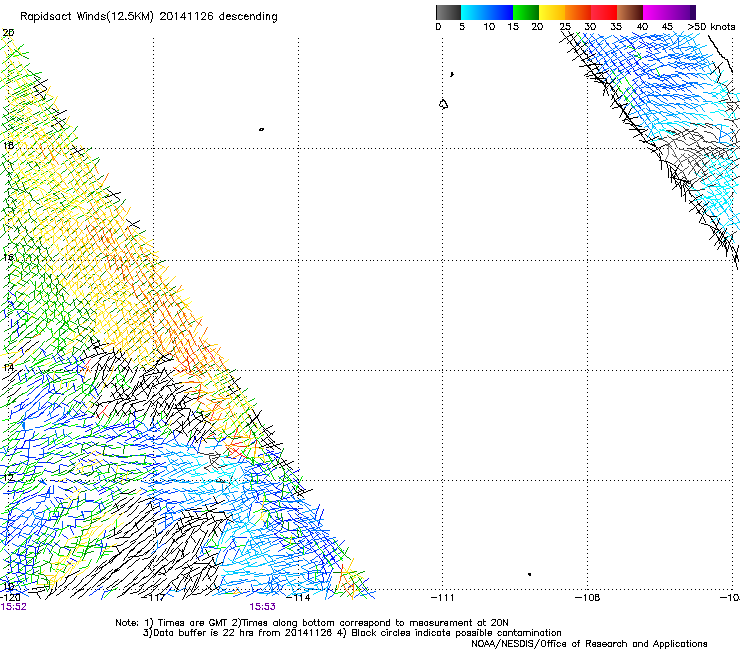Click the longitude label '-120'
Image resolution: width=740 pixels, height=650 pixels.
point(10,598)
